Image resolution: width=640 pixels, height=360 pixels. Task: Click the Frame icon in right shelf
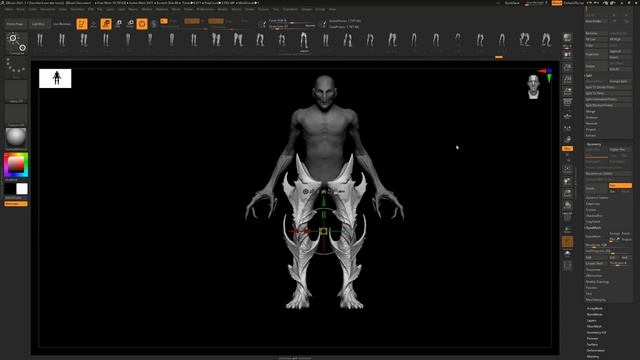(567, 169)
